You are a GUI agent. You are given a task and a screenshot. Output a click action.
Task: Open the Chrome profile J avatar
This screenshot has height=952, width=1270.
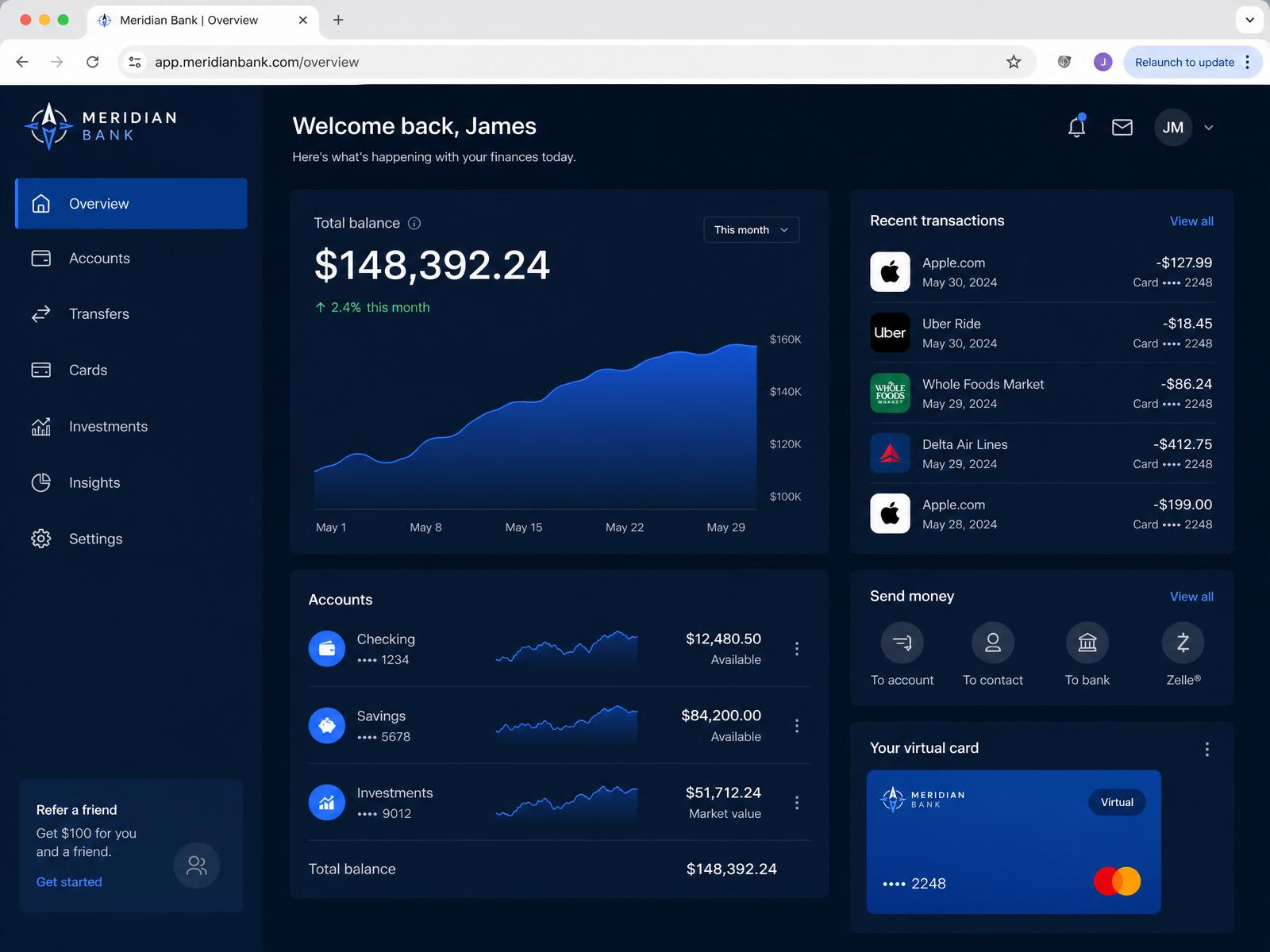(x=1103, y=62)
